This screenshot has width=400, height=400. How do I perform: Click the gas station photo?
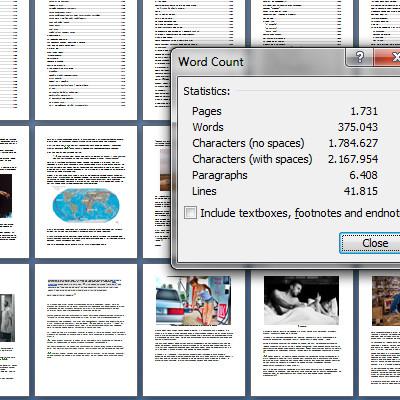[x=193, y=300]
